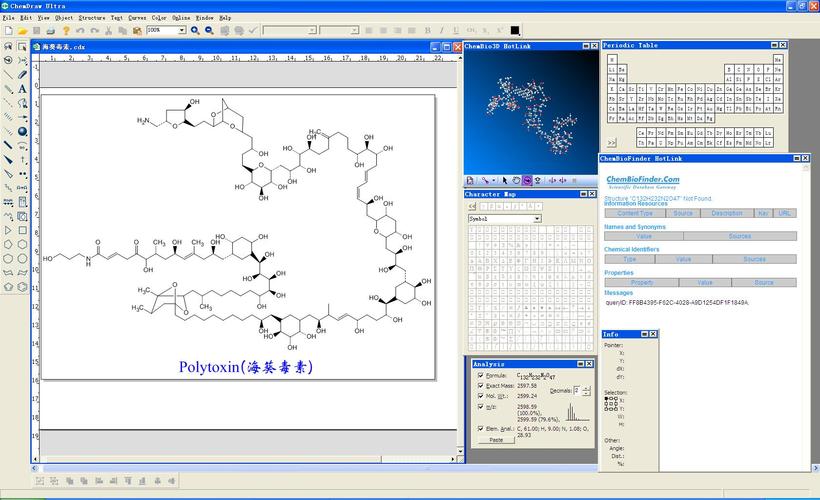The image size is (820, 500).
Task: Toggle bold text formatting button
Action: (x=427, y=31)
